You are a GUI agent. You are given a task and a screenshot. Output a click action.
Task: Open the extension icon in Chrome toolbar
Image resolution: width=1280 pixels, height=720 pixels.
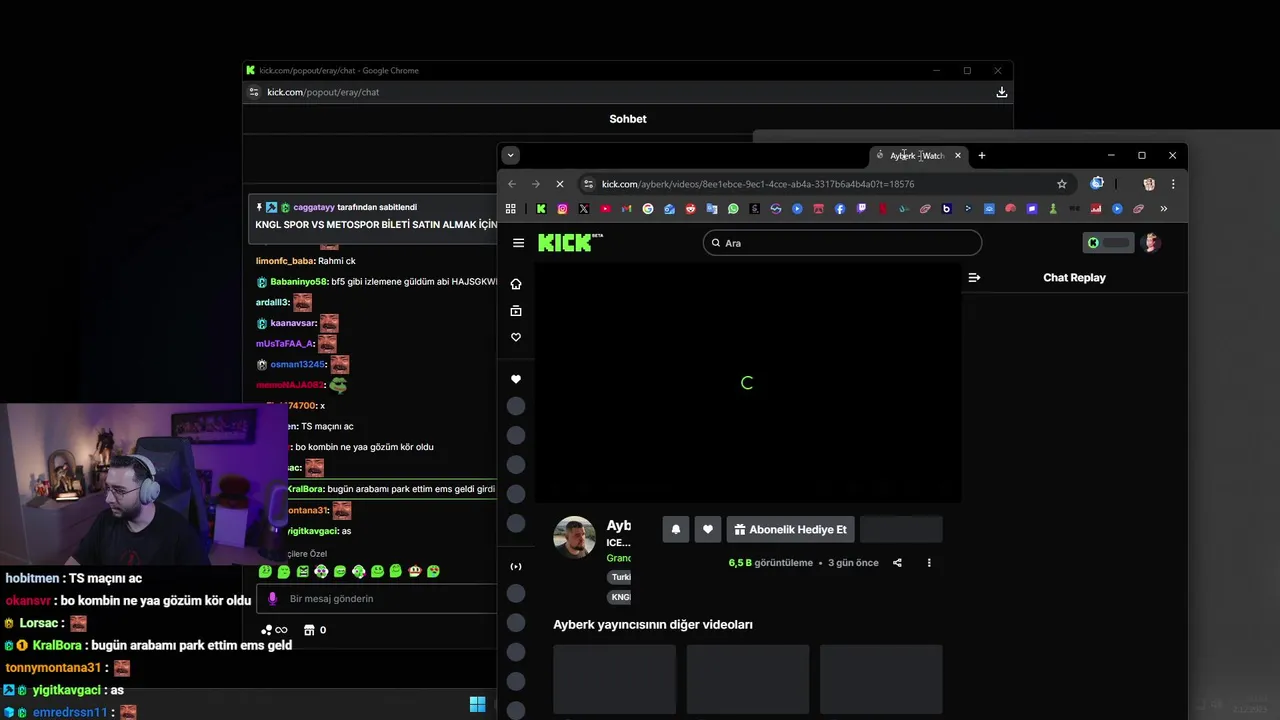1097,184
